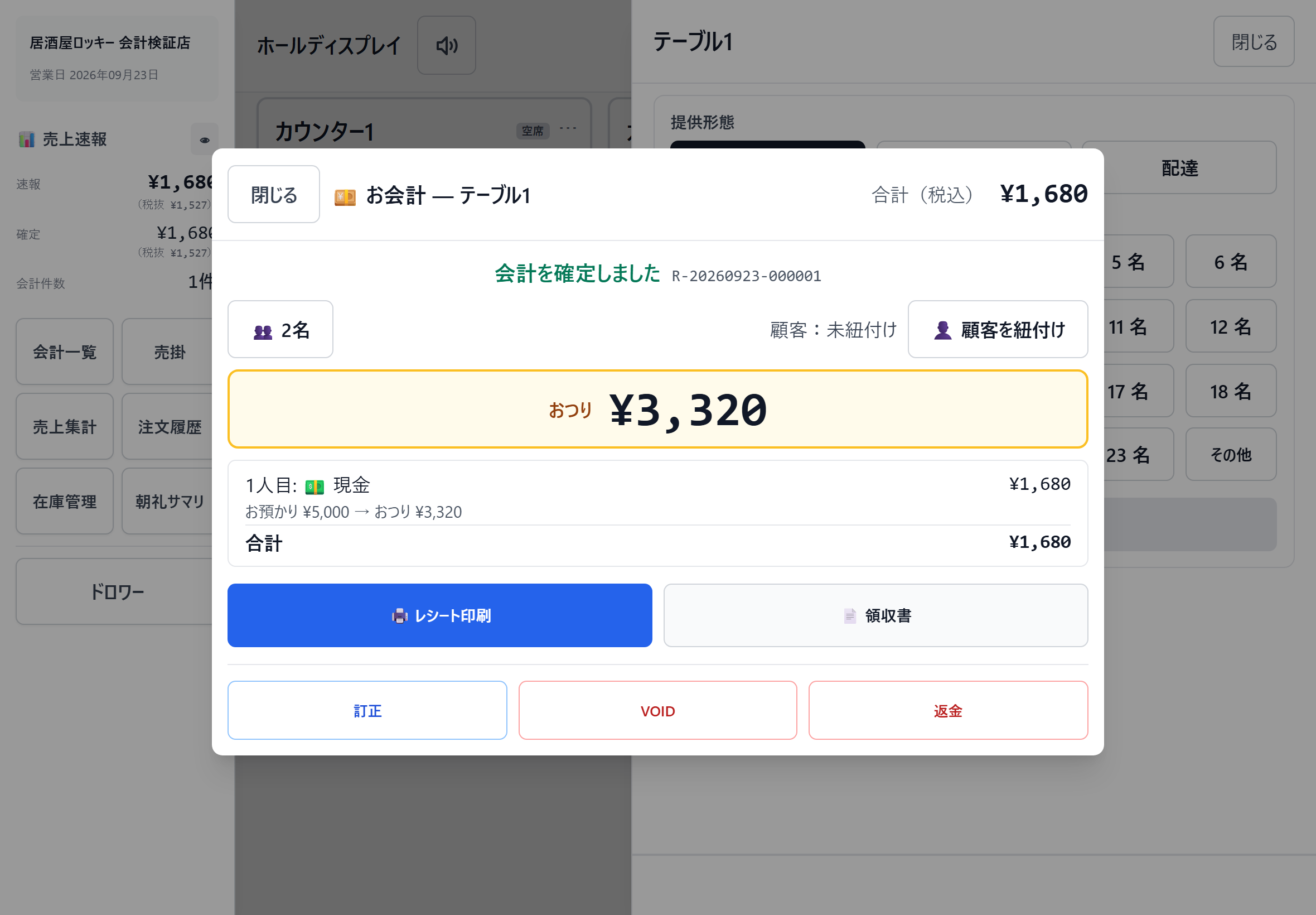1316x915 pixels.
Task: Toggle the eye icon beside 売上速報
Action: pyautogui.click(x=205, y=139)
